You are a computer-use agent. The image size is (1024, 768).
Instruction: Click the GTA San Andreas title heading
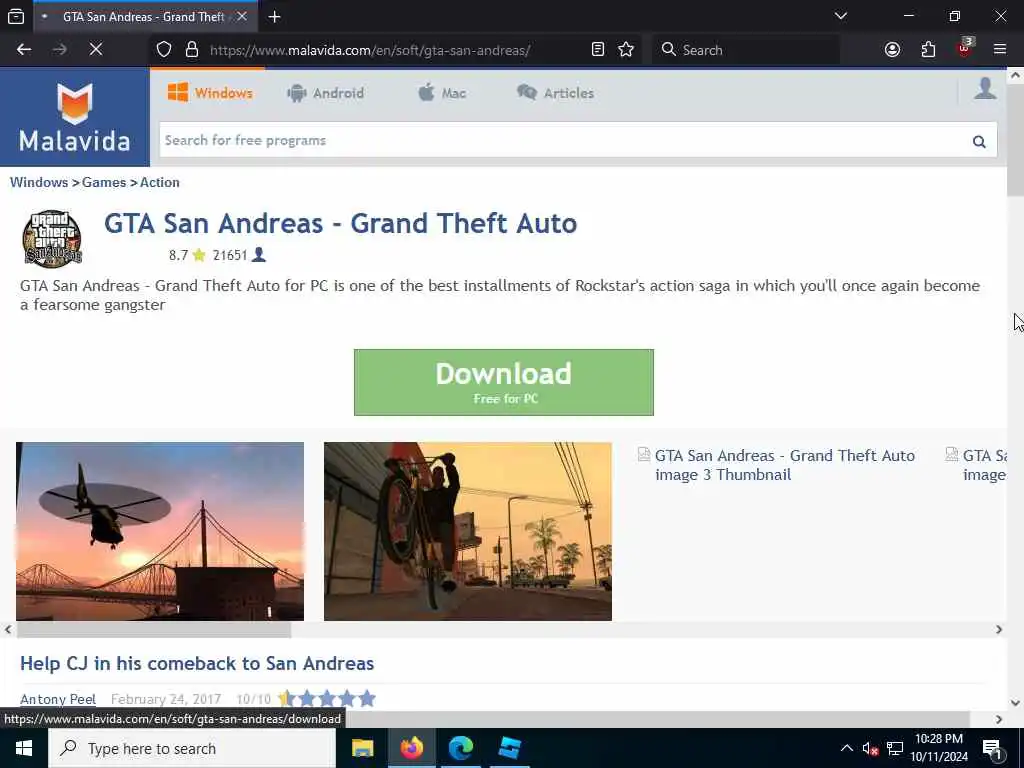340,223
